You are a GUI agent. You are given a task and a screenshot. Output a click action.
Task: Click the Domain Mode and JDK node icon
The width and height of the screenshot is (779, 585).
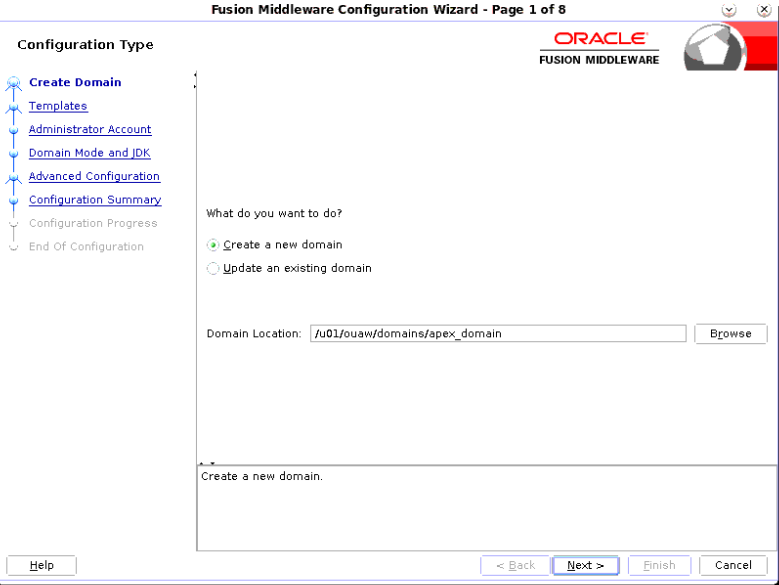(13, 154)
